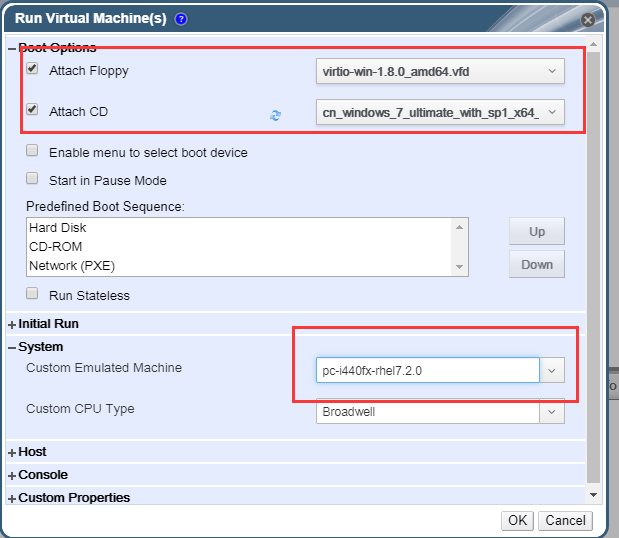Expand the Initial Run section

click(x=44, y=324)
